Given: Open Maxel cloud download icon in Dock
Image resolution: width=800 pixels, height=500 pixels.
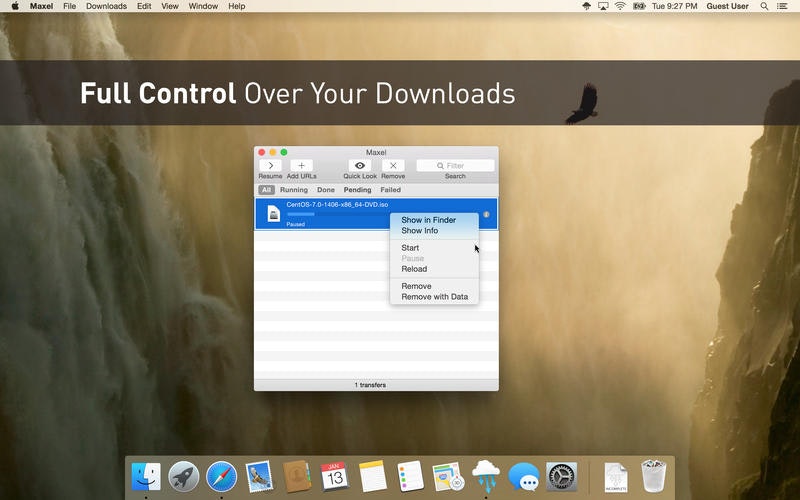Looking at the screenshot, I should pyautogui.click(x=486, y=476).
